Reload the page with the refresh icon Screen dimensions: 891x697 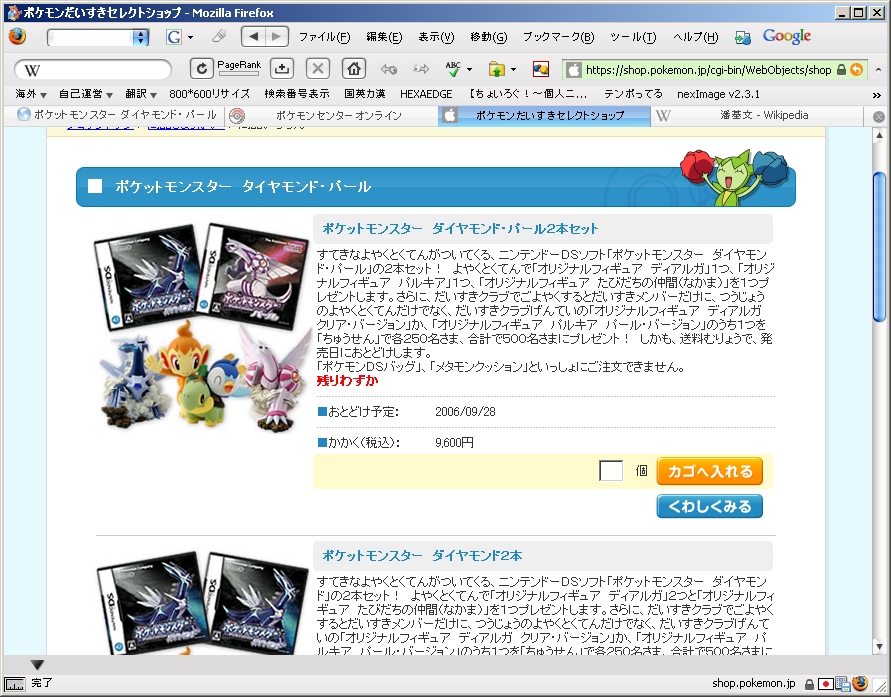(x=201, y=69)
